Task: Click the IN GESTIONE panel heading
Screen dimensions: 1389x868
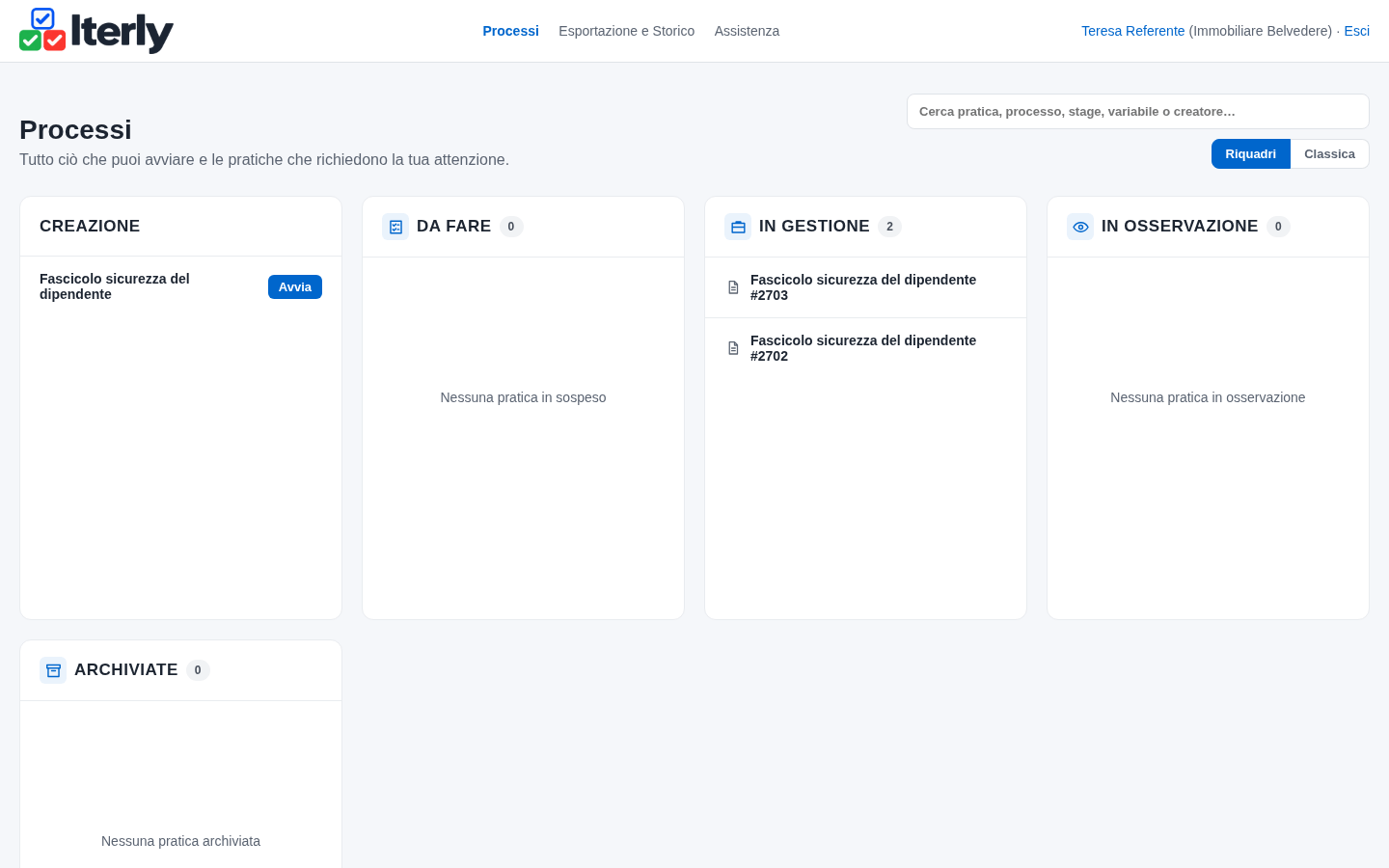Action: (x=814, y=227)
